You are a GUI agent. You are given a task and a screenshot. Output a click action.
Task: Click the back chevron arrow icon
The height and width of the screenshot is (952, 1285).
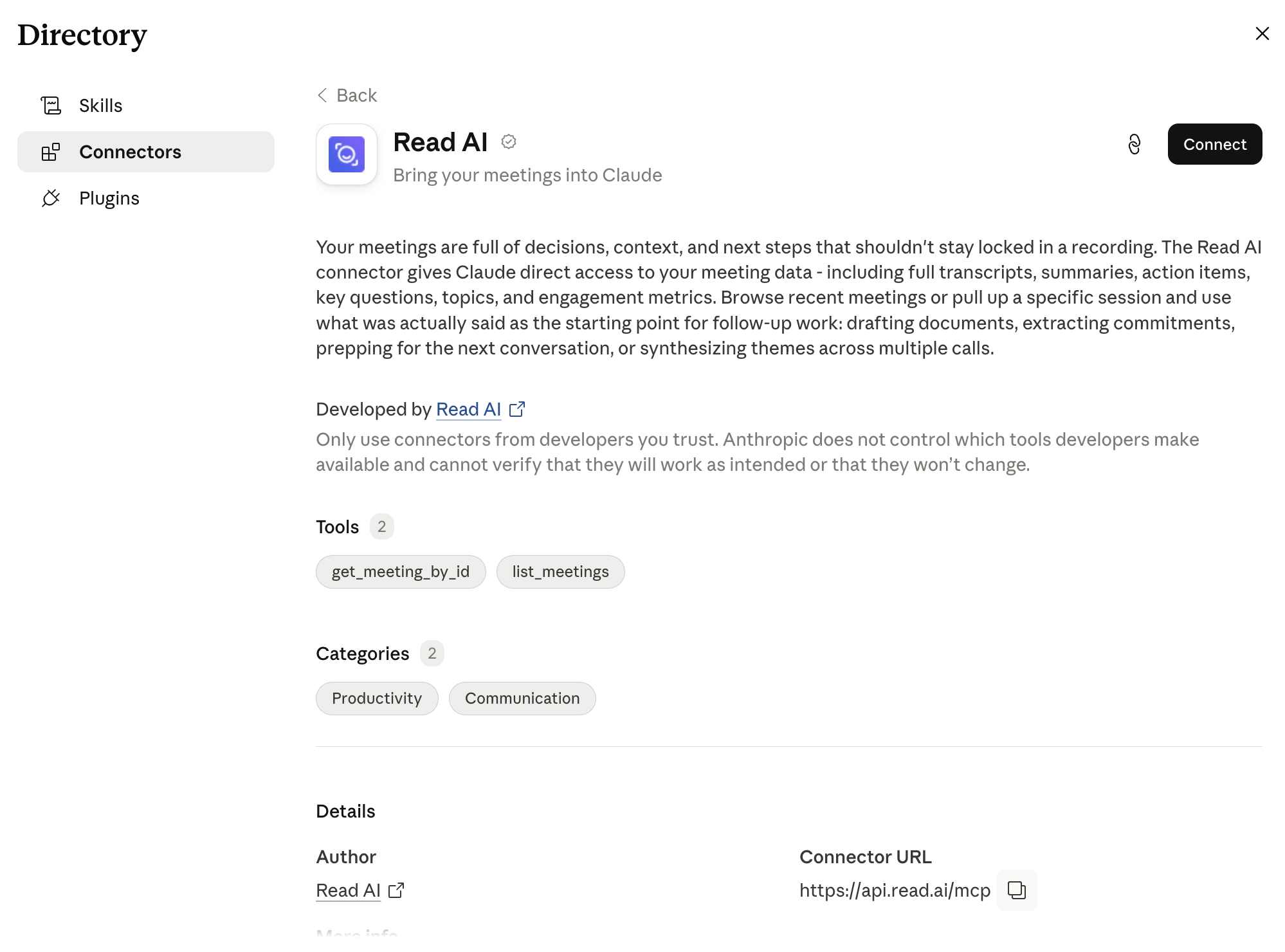322,95
